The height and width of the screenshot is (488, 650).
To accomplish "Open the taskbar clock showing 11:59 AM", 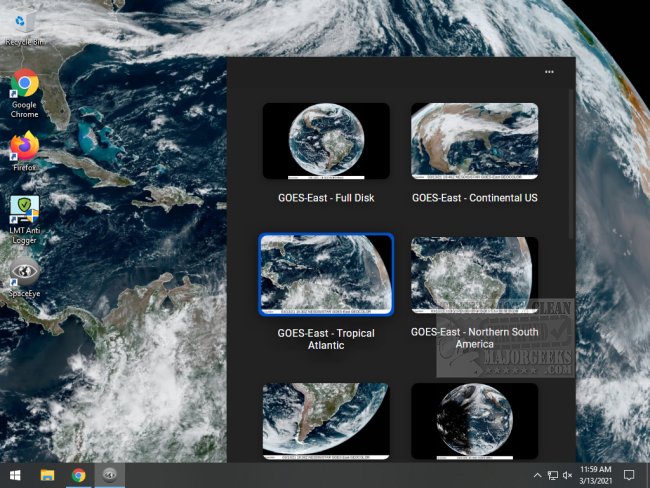I will 596,475.
